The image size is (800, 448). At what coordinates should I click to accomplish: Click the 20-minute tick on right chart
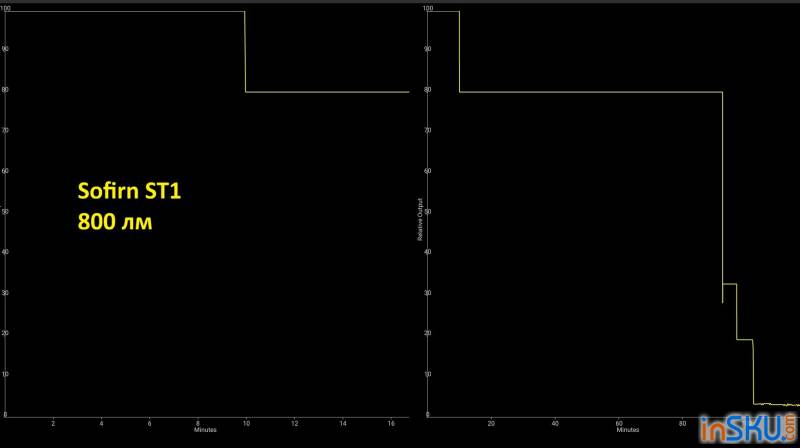(491, 423)
